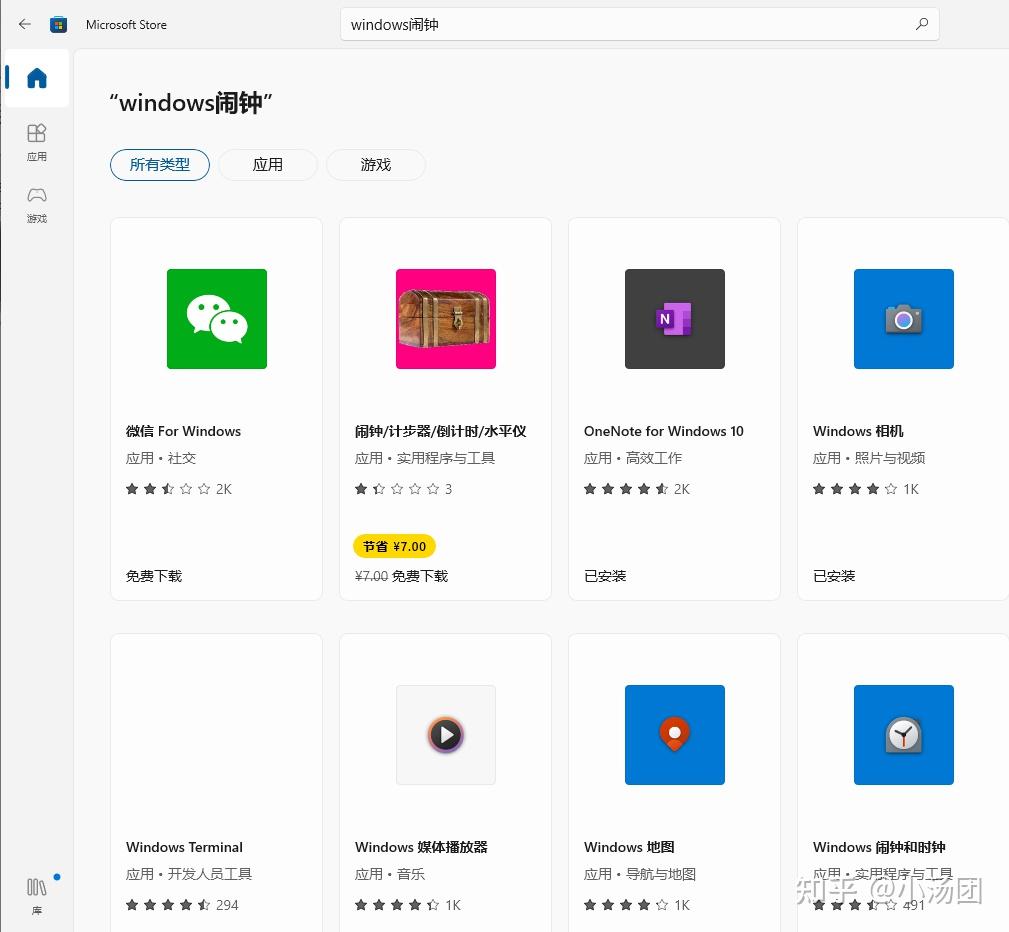Click the treasure chest app icon
Image resolution: width=1009 pixels, height=932 pixels.
pos(446,319)
